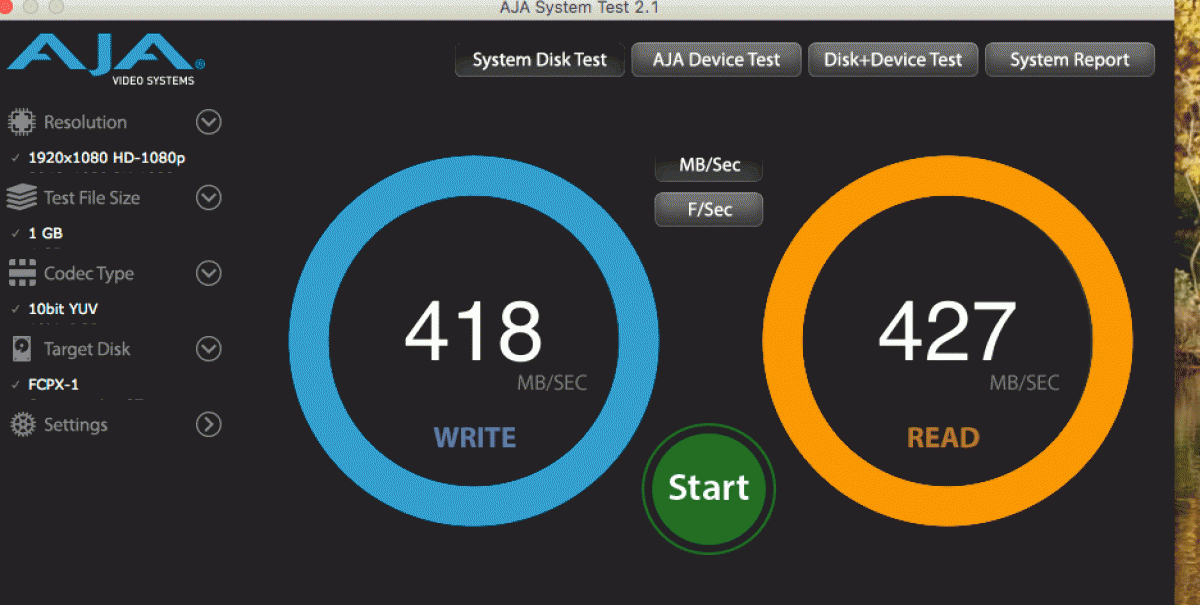Click the READ gauge label
The height and width of the screenshot is (605, 1200).
pos(943,438)
